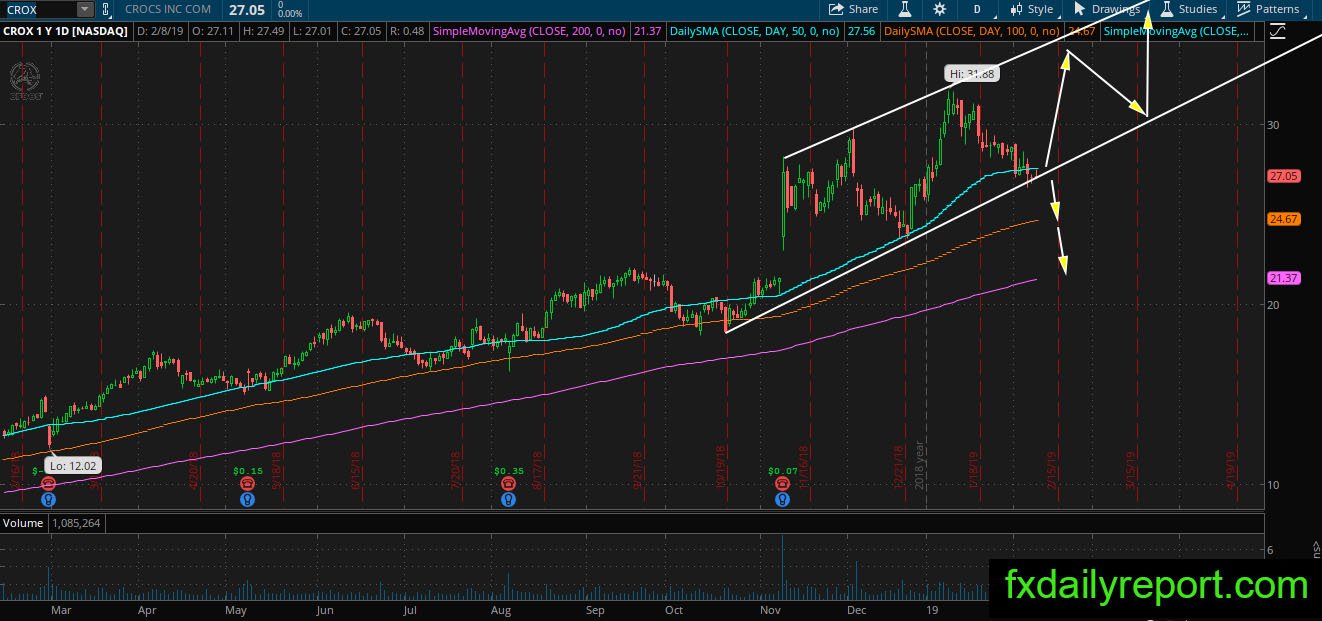Click the 21.37 magenta price tag on axis

(x=1283, y=277)
